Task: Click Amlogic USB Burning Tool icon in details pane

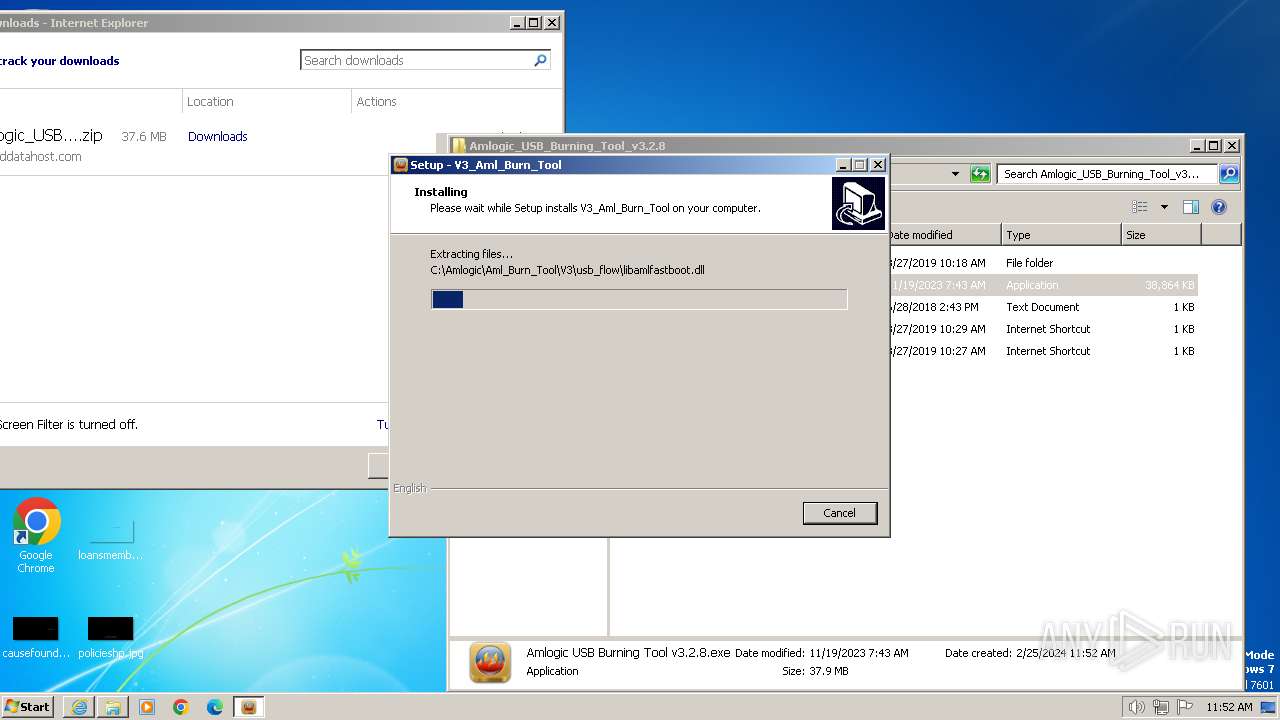Action: [x=490, y=662]
